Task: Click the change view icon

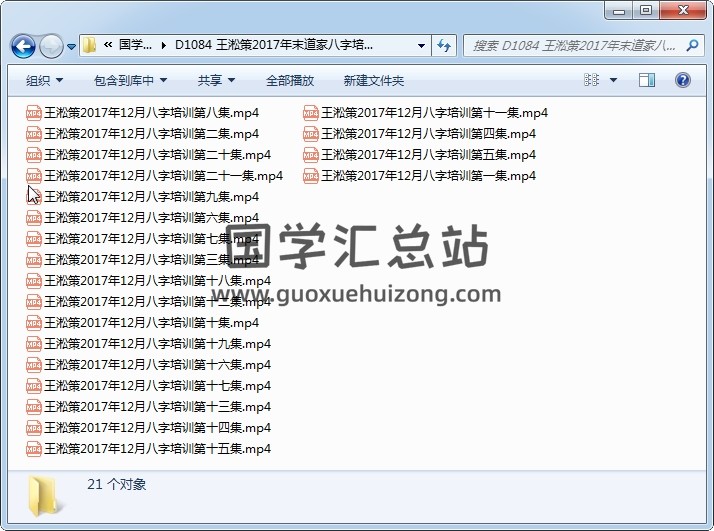Action: [x=591, y=80]
